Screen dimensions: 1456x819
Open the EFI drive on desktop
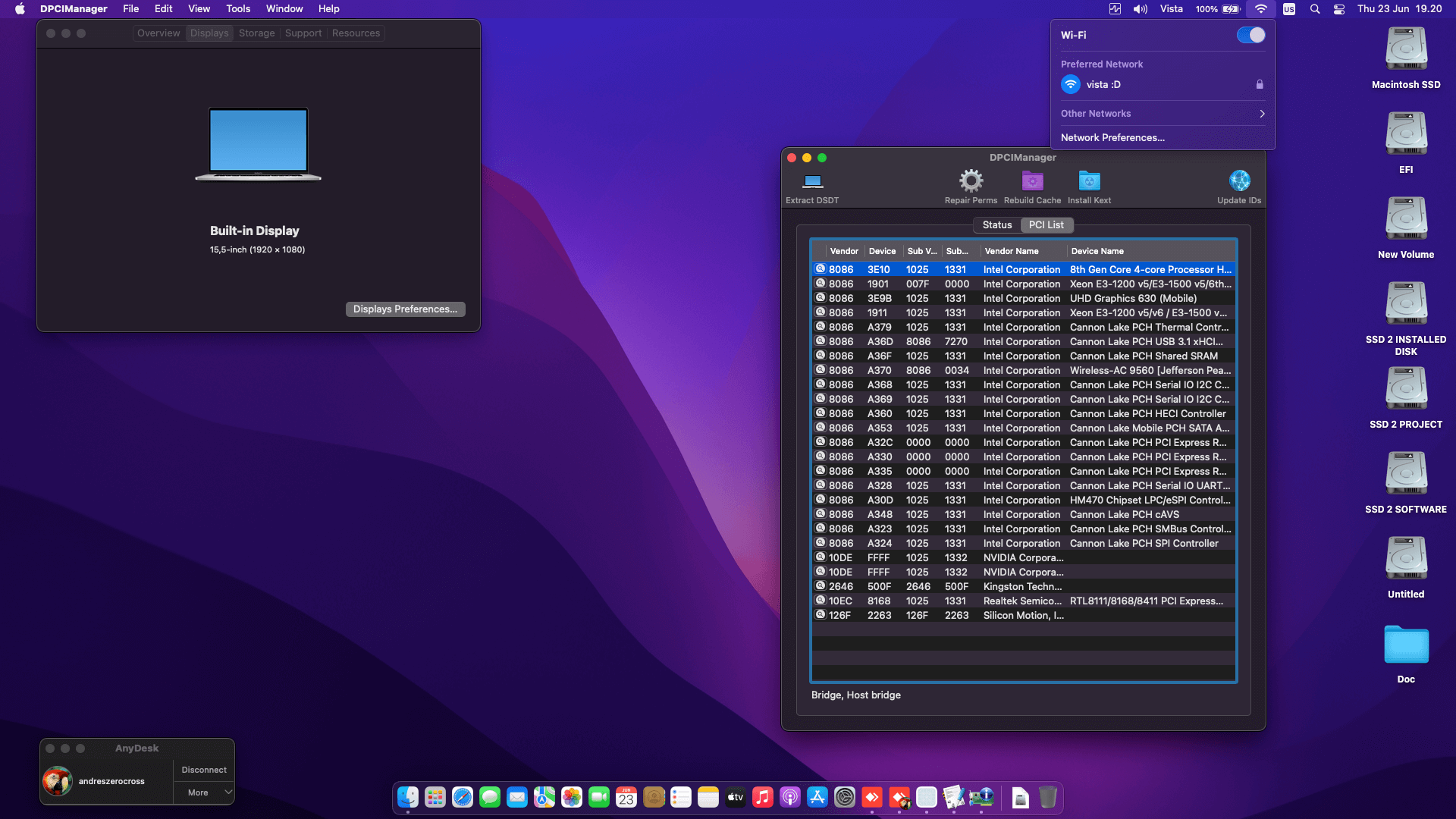point(1406,134)
